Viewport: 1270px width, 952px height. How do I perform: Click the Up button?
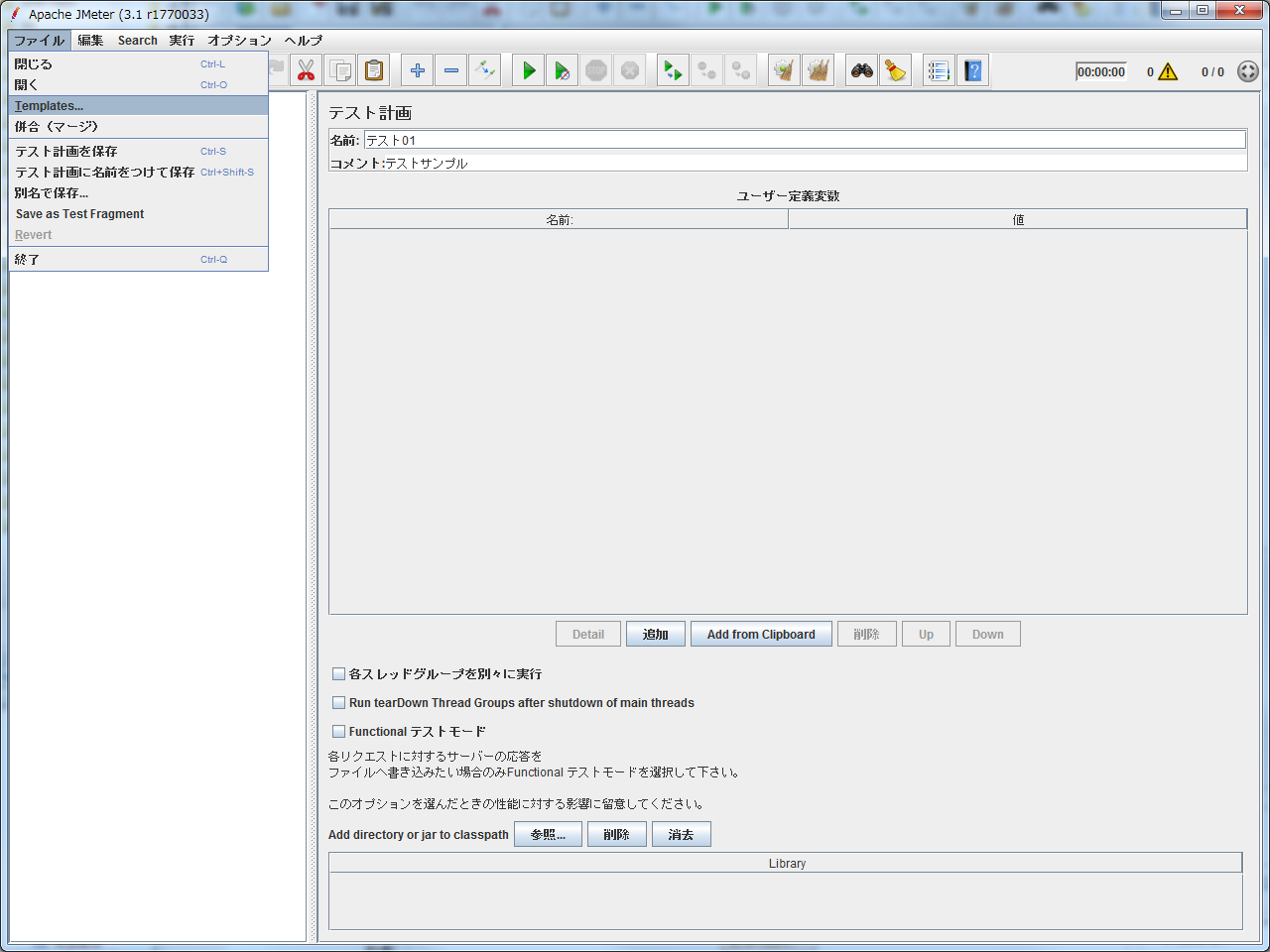[x=926, y=635]
